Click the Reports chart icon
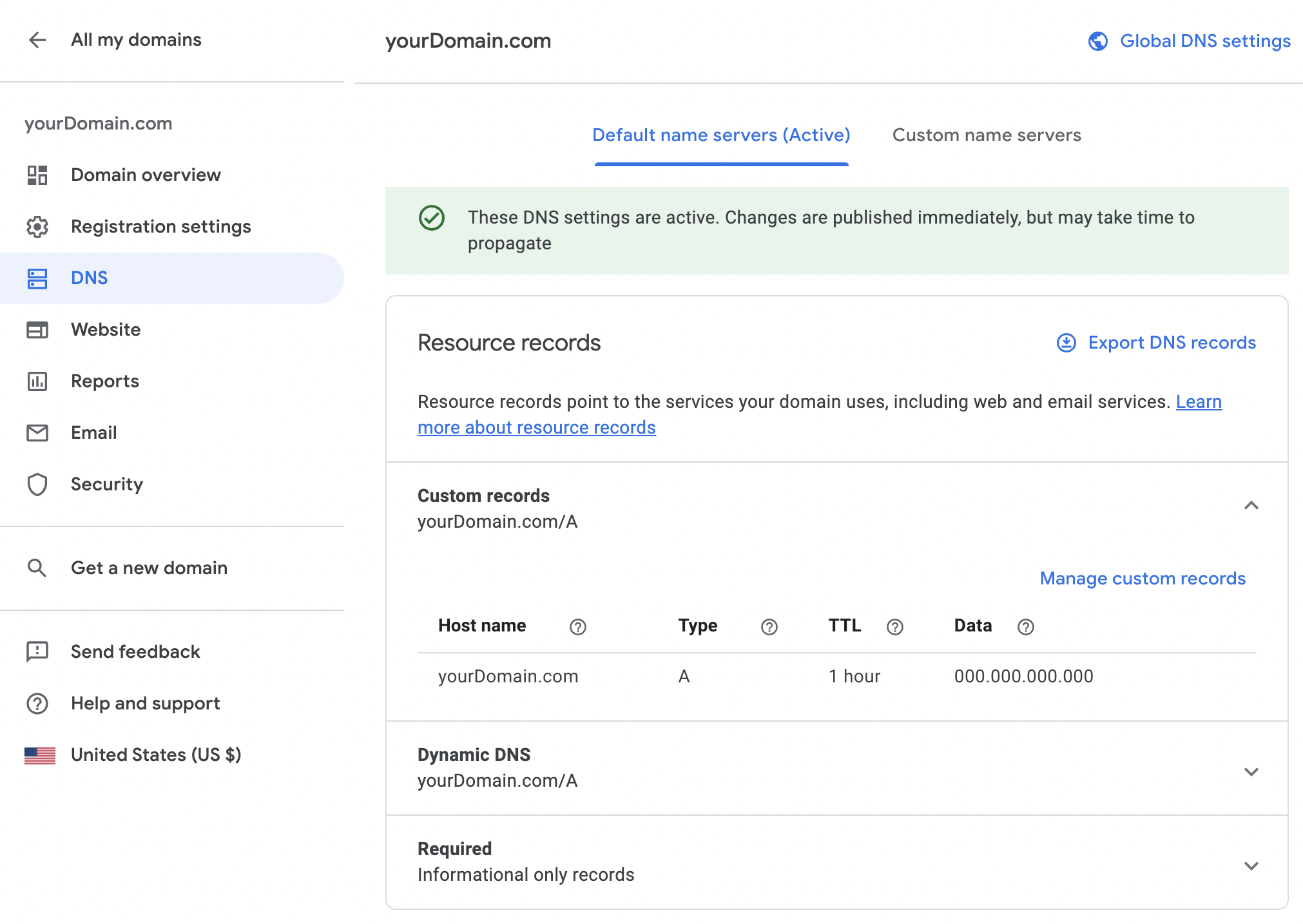The width and height of the screenshot is (1303, 924). (x=37, y=381)
